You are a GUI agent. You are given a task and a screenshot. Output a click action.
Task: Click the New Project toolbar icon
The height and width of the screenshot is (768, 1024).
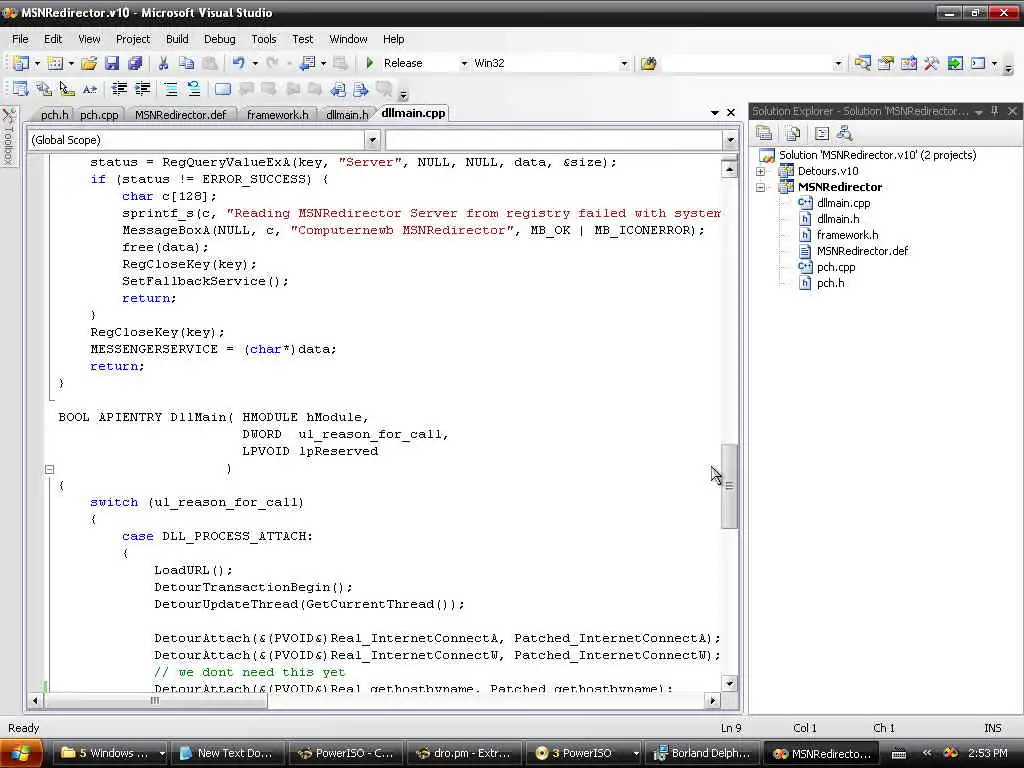tap(21, 63)
